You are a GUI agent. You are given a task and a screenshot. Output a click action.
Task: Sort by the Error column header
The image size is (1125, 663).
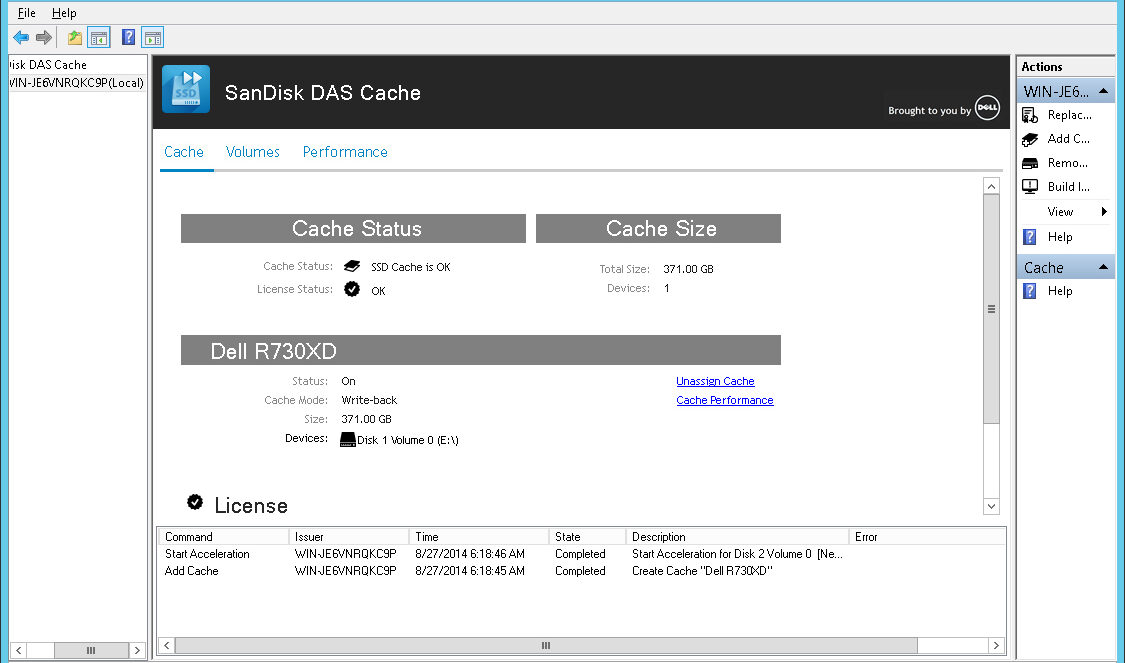coord(927,537)
